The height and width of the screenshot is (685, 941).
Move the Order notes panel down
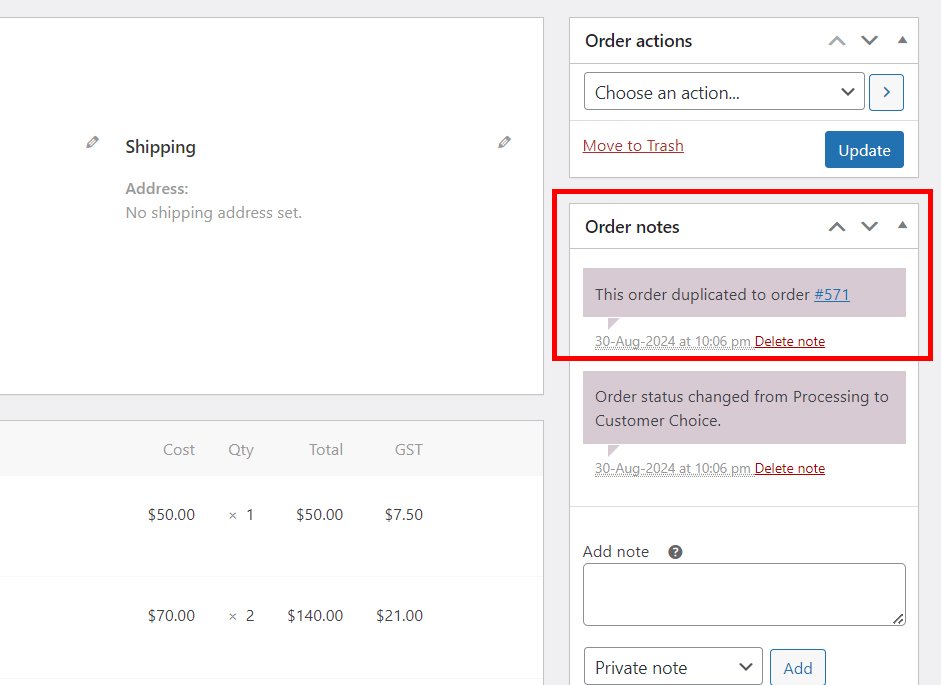tap(869, 226)
